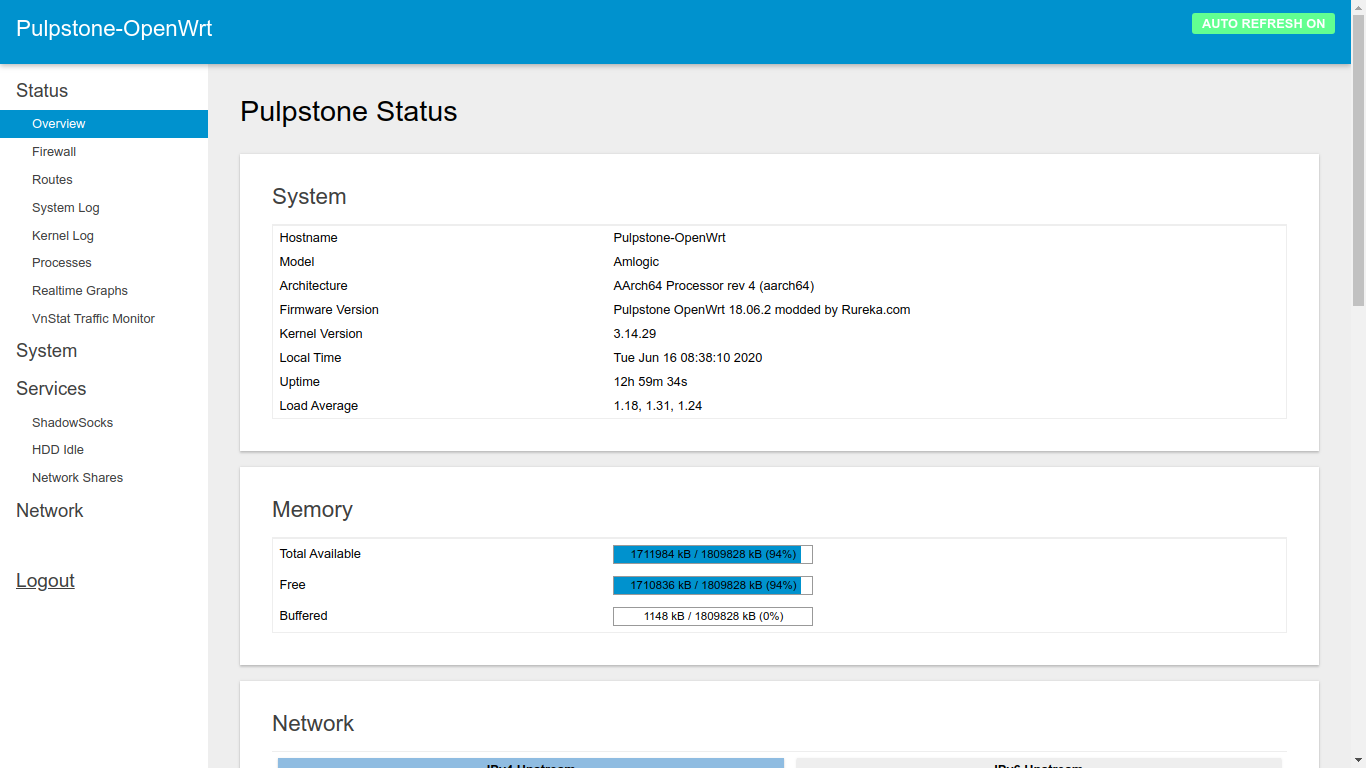1366x768 pixels.
Task: Open the Pulpstone-OpenWrt header link
Action: coord(114,29)
